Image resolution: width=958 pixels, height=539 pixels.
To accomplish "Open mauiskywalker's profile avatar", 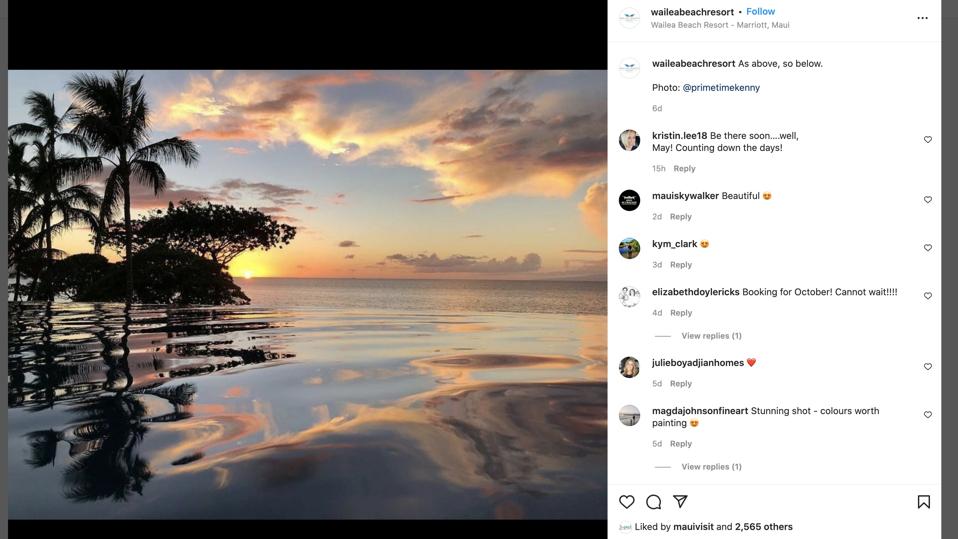I will pos(629,200).
